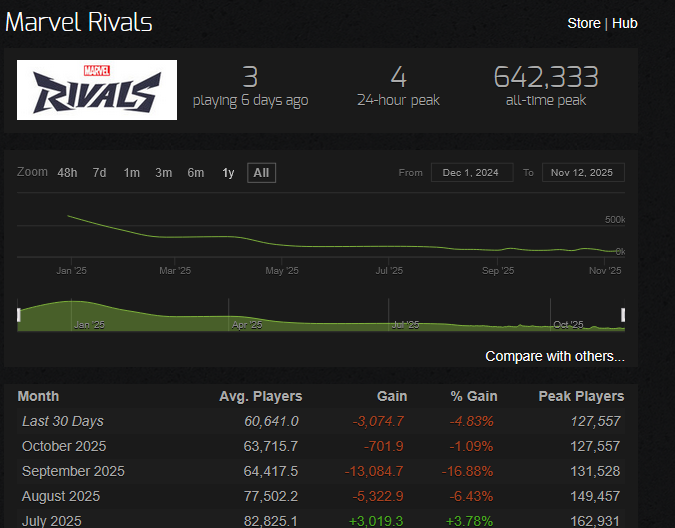The width and height of the screenshot is (675, 528).
Task: Click the July 2025 row label
Action: [52, 521]
